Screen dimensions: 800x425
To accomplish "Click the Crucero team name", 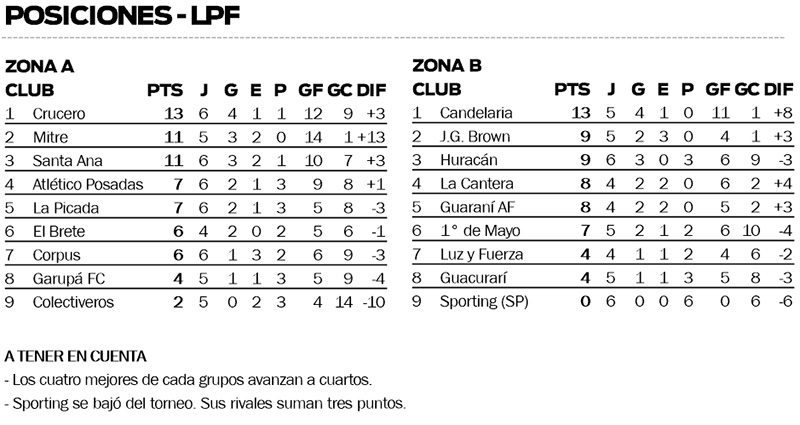I will click(59, 114).
